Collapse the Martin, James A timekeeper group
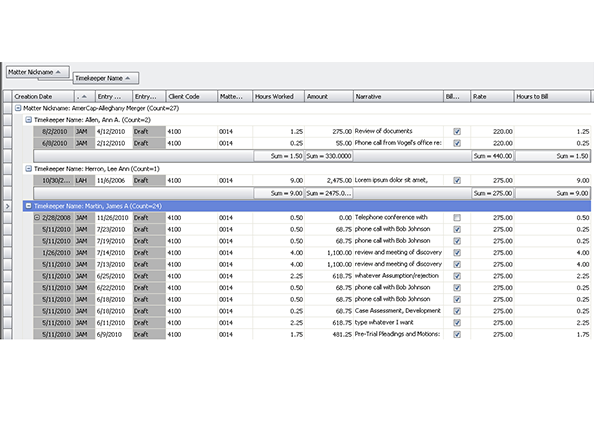594x428 pixels. [x=28, y=206]
